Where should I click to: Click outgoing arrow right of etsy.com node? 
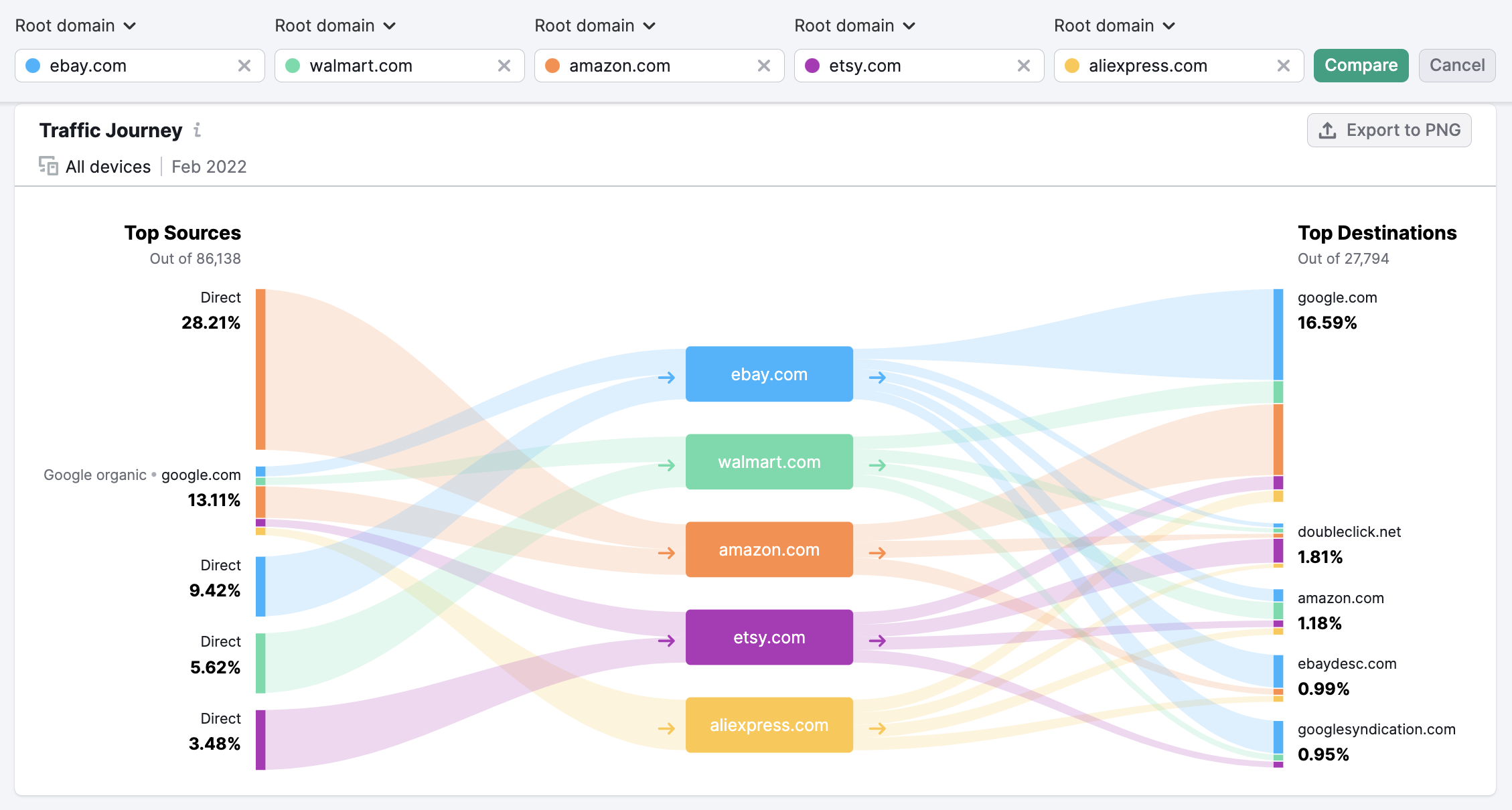pyautogui.click(x=878, y=641)
